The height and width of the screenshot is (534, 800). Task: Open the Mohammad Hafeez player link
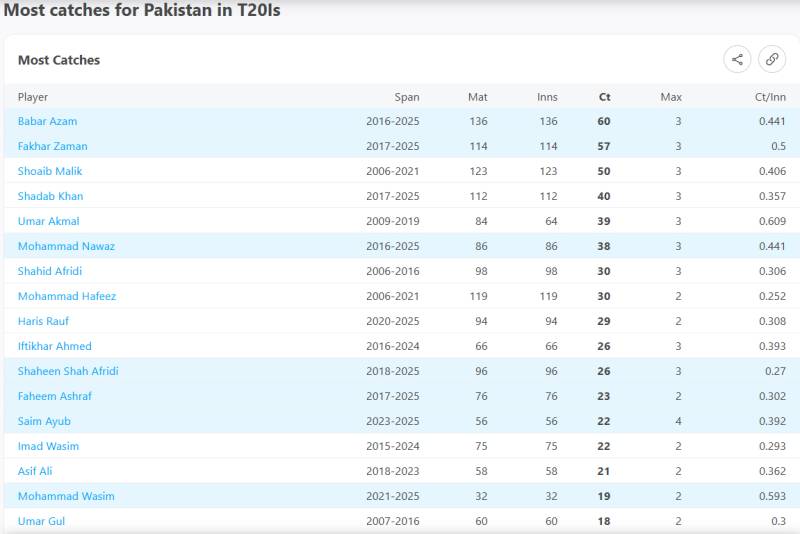click(x=67, y=296)
